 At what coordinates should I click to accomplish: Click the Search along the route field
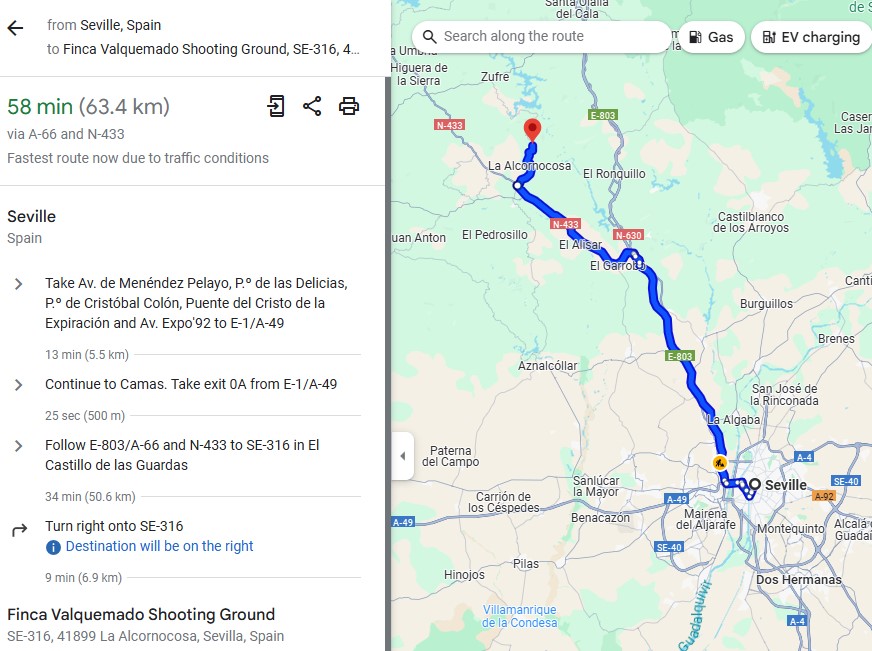542,37
